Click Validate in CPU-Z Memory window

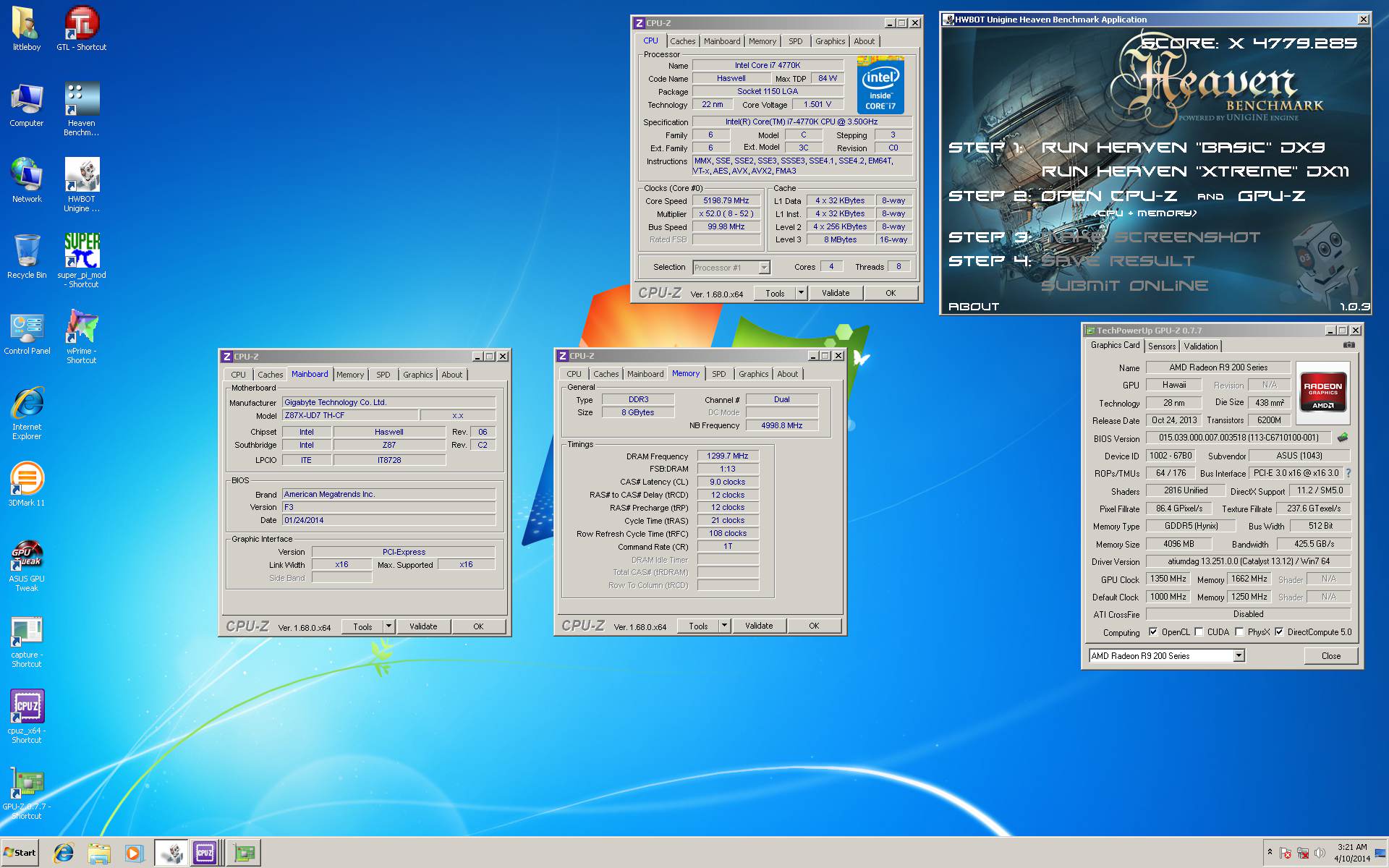pos(759,626)
